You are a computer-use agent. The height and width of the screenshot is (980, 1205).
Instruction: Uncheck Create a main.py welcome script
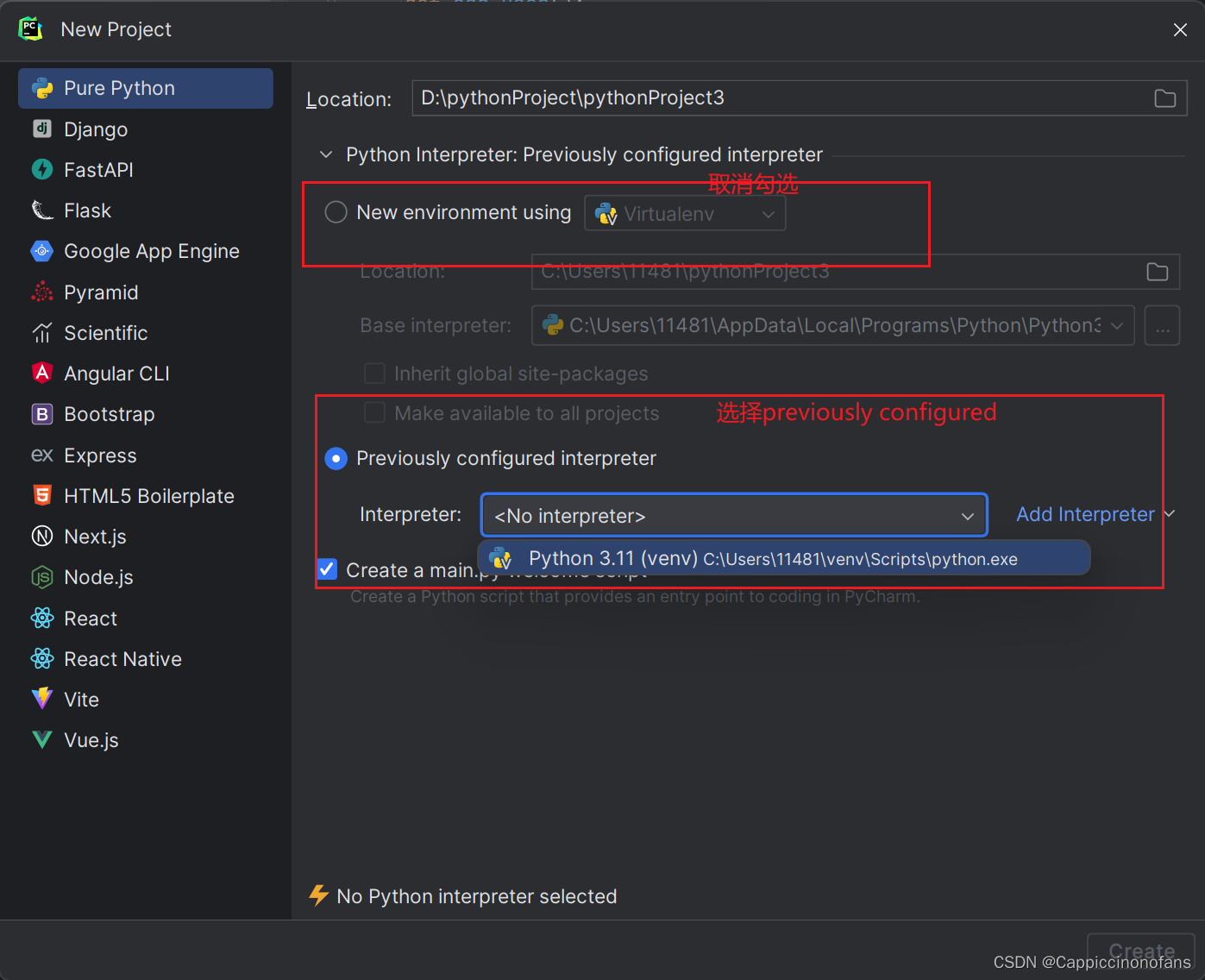pos(326,569)
